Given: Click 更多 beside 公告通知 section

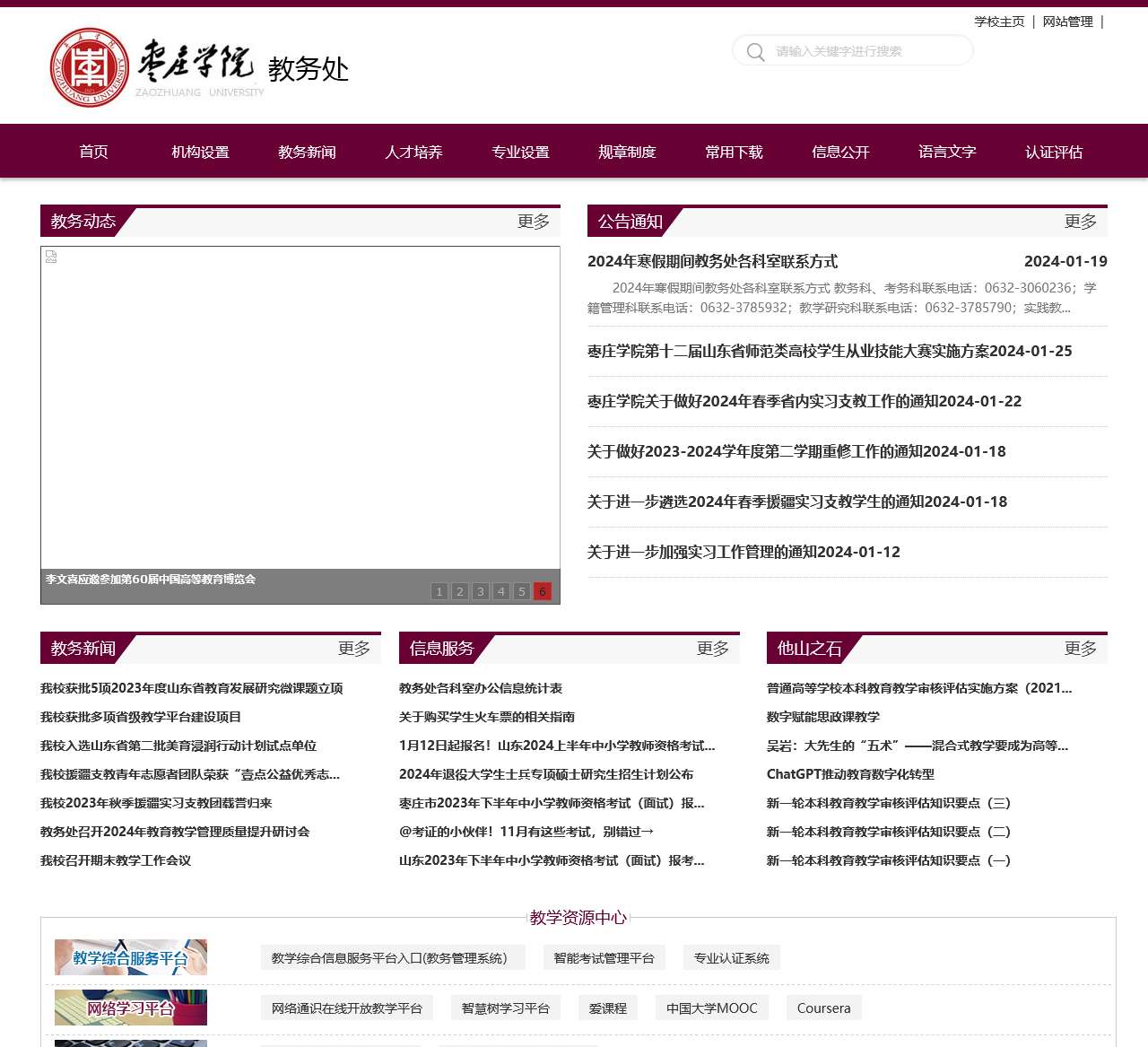Looking at the screenshot, I should 1080,222.
